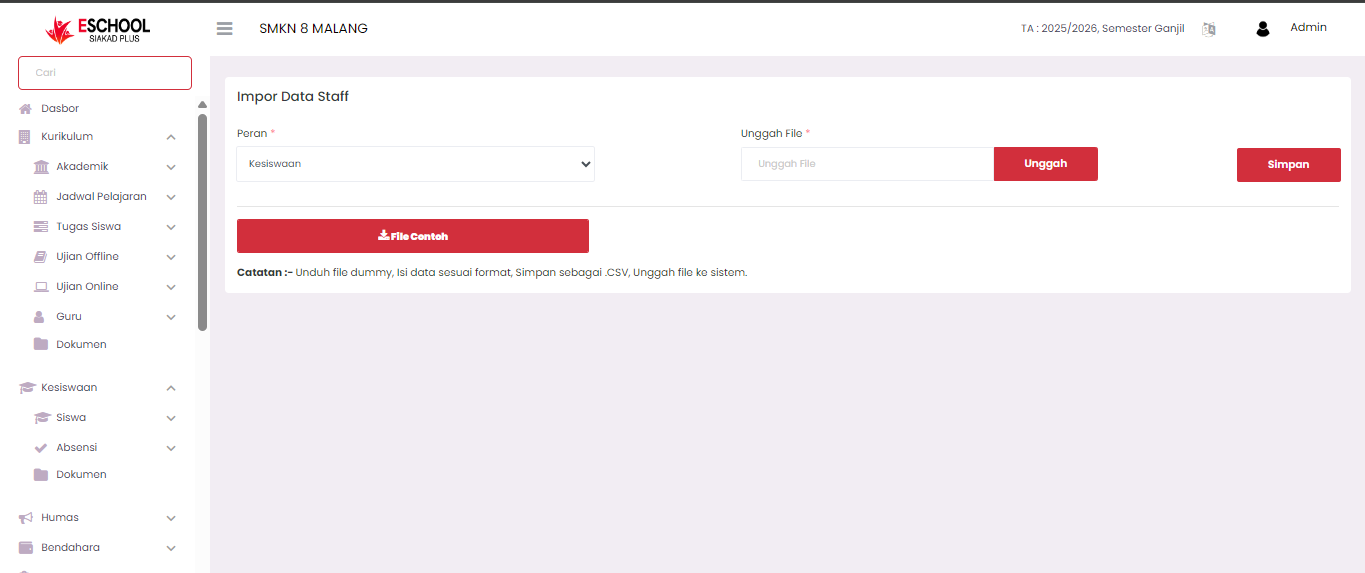1365x573 pixels.
Task: Expand the Akademik submenu
Action: pos(171,167)
